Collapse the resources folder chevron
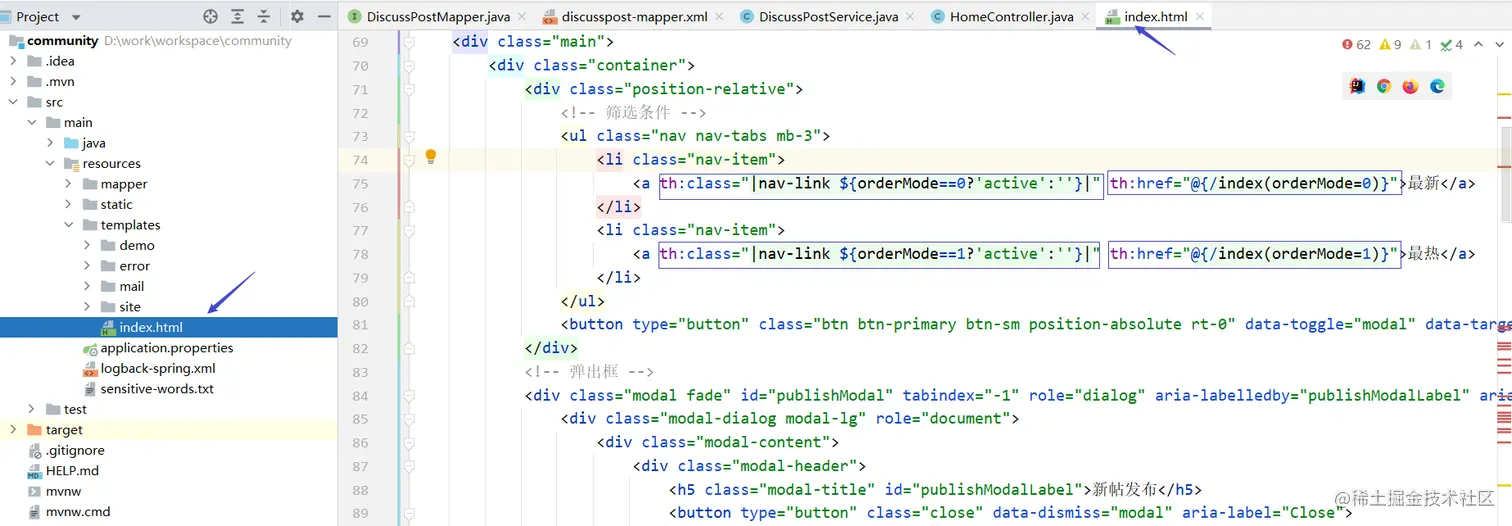 (x=50, y=164)
